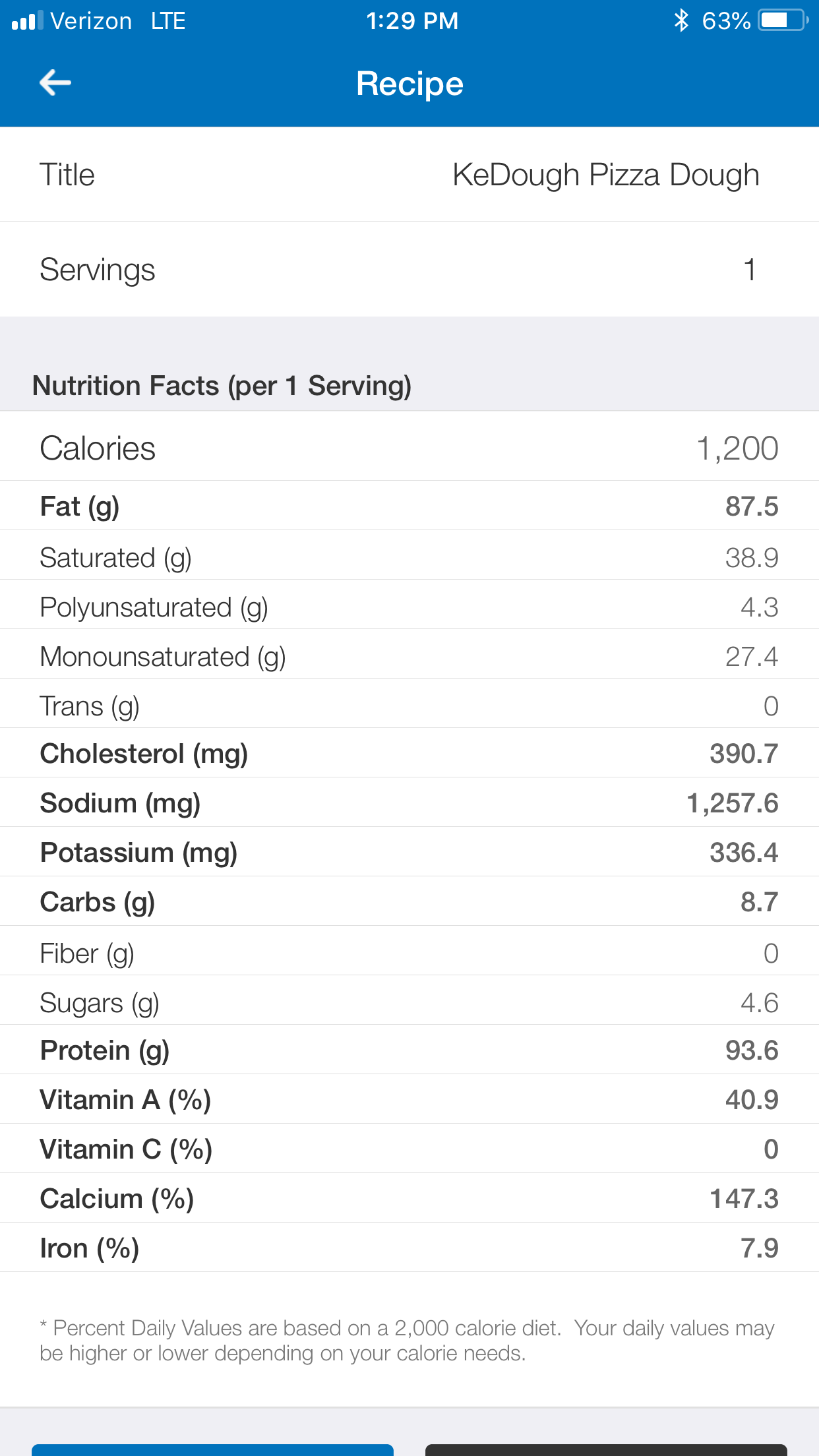Tap the dark button at bottom right
The width and height of the screenshot is (819, 1456).
(x=606, y=1449)
